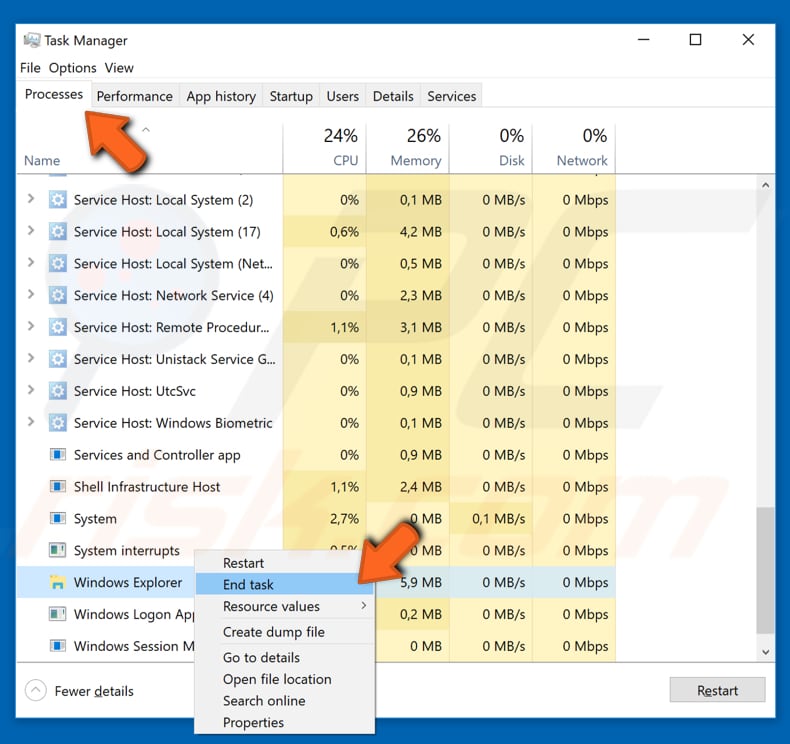Sort by the Network column header
Image resolution: width=790 pixels, height=744 pixels.
[574, 149]
